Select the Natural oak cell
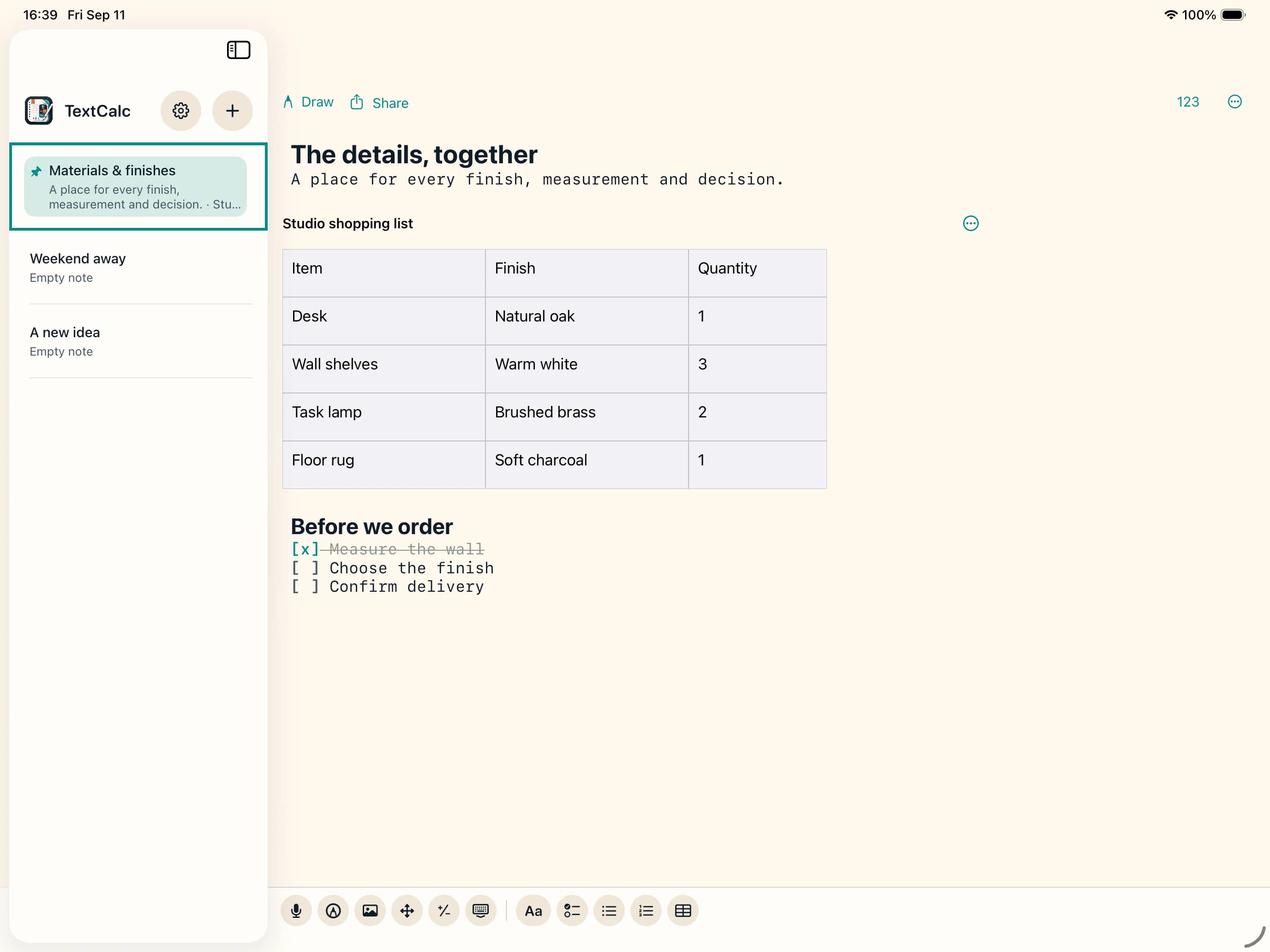This screenshot has width=1270, height=952. tap(587, 321)
